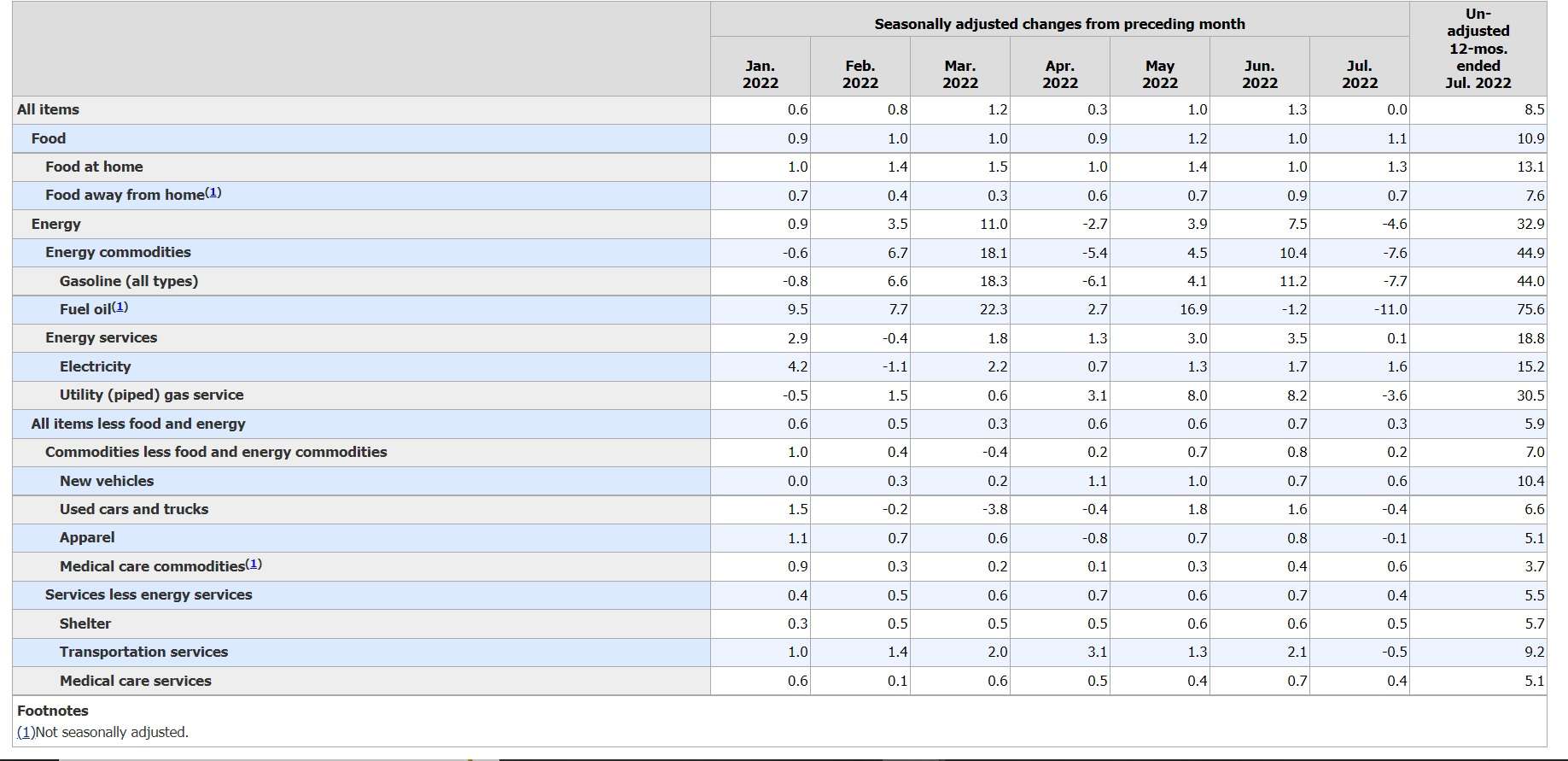The image size is (1568, 761).
Task: Select Fuel oil March value 22.3
Action: click(x=994, y=309)
